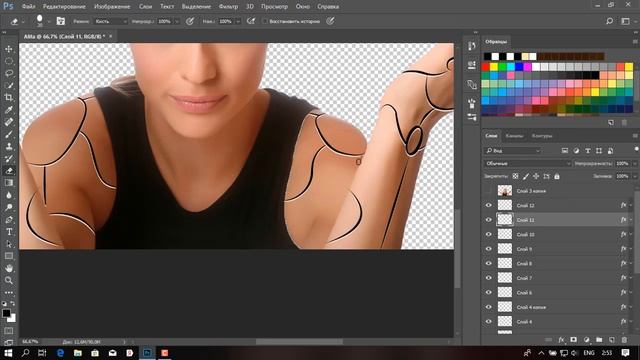Screen dimensions: 640x360
Task: Open the opacity value dropdown in options bar
Action: tap(177, 21)
